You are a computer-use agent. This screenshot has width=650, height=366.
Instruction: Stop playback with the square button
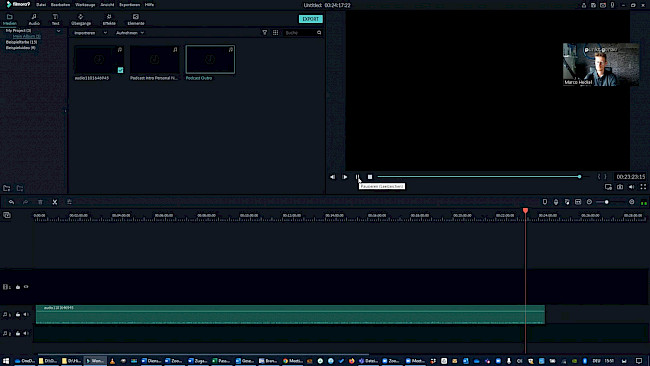pyautogui.click(x=370, y=177)
